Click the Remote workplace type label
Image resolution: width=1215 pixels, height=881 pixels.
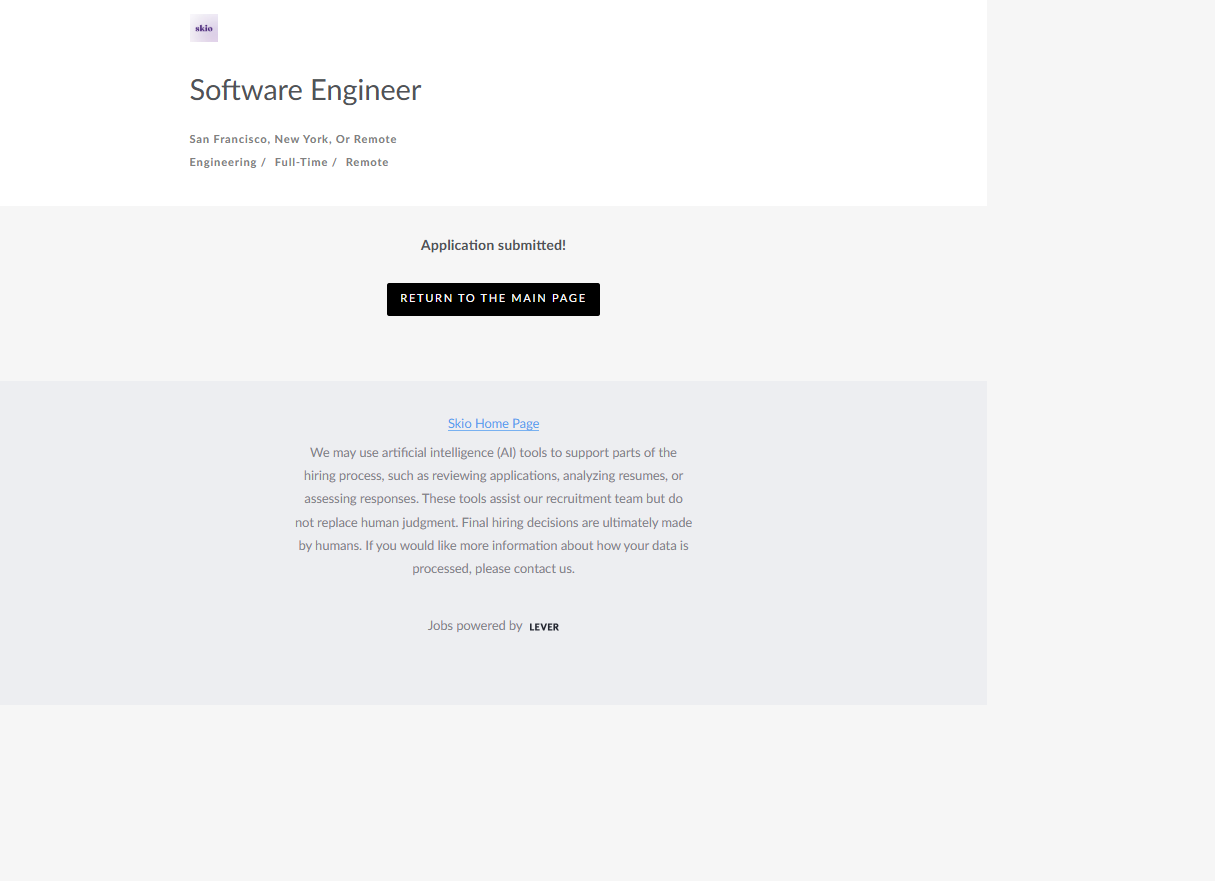point(367,162)
